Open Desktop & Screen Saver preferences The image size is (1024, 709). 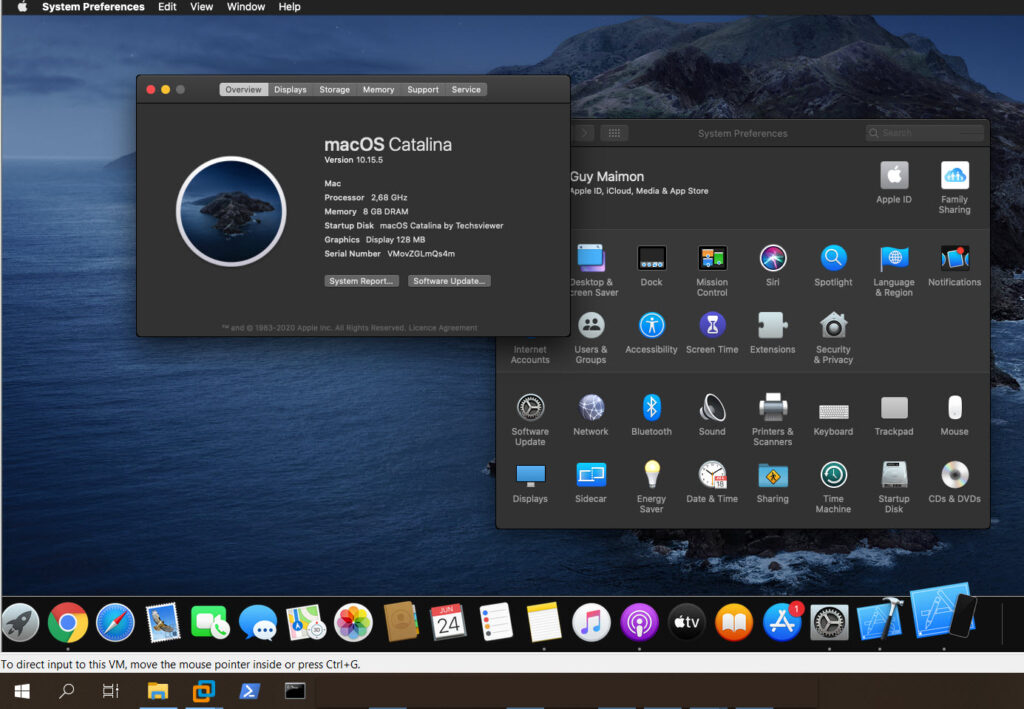pyautogui.click(x=591, y=271)
